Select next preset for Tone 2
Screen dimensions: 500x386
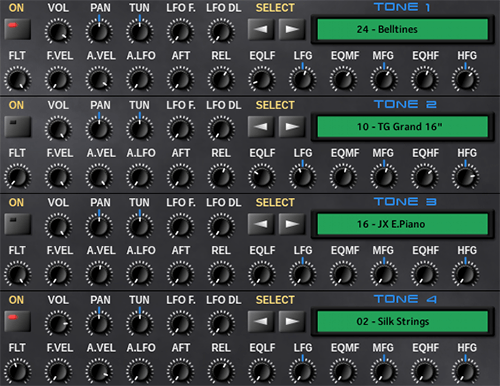[x=292, y=127]
